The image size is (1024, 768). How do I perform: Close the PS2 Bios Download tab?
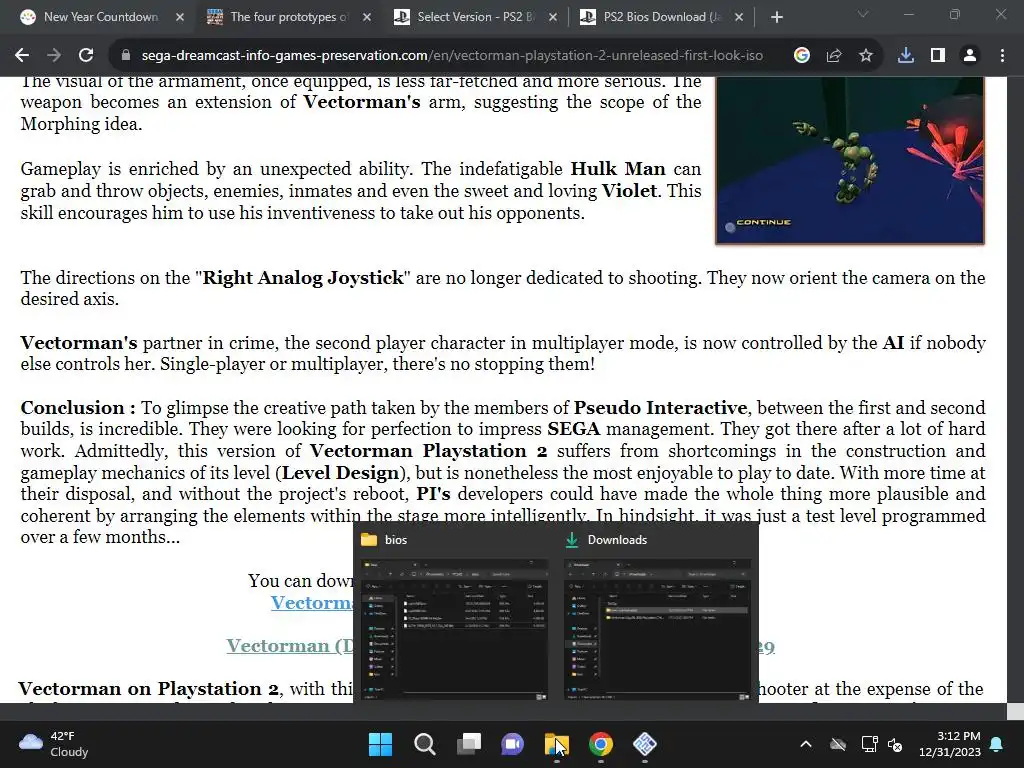[x=739, y=17]
